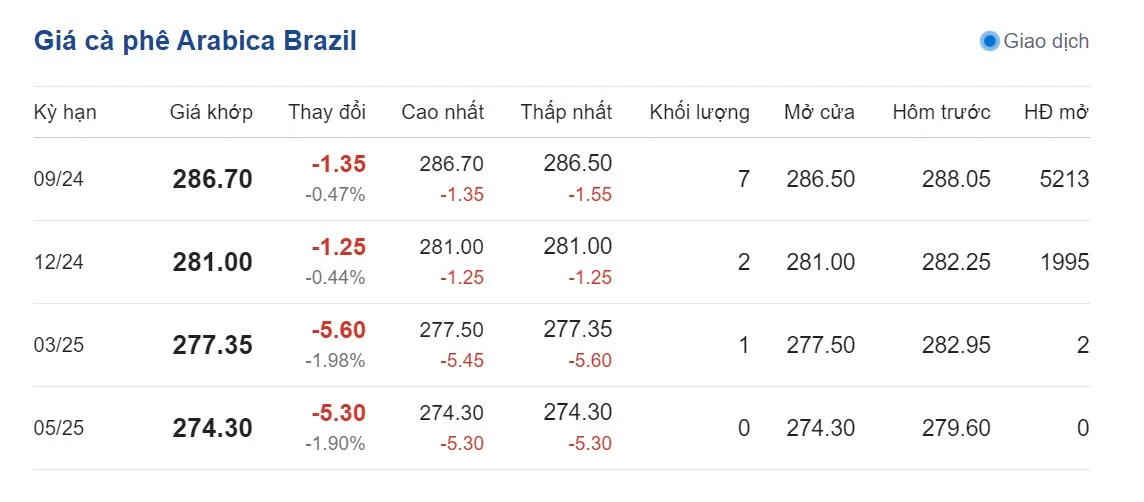Select the Cao nhất column header

(443, 112)
